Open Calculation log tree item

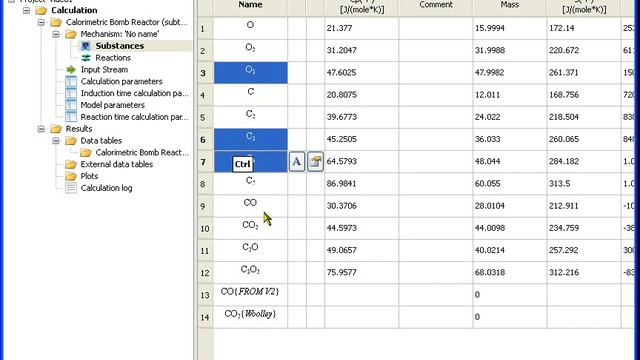[106, 188]
